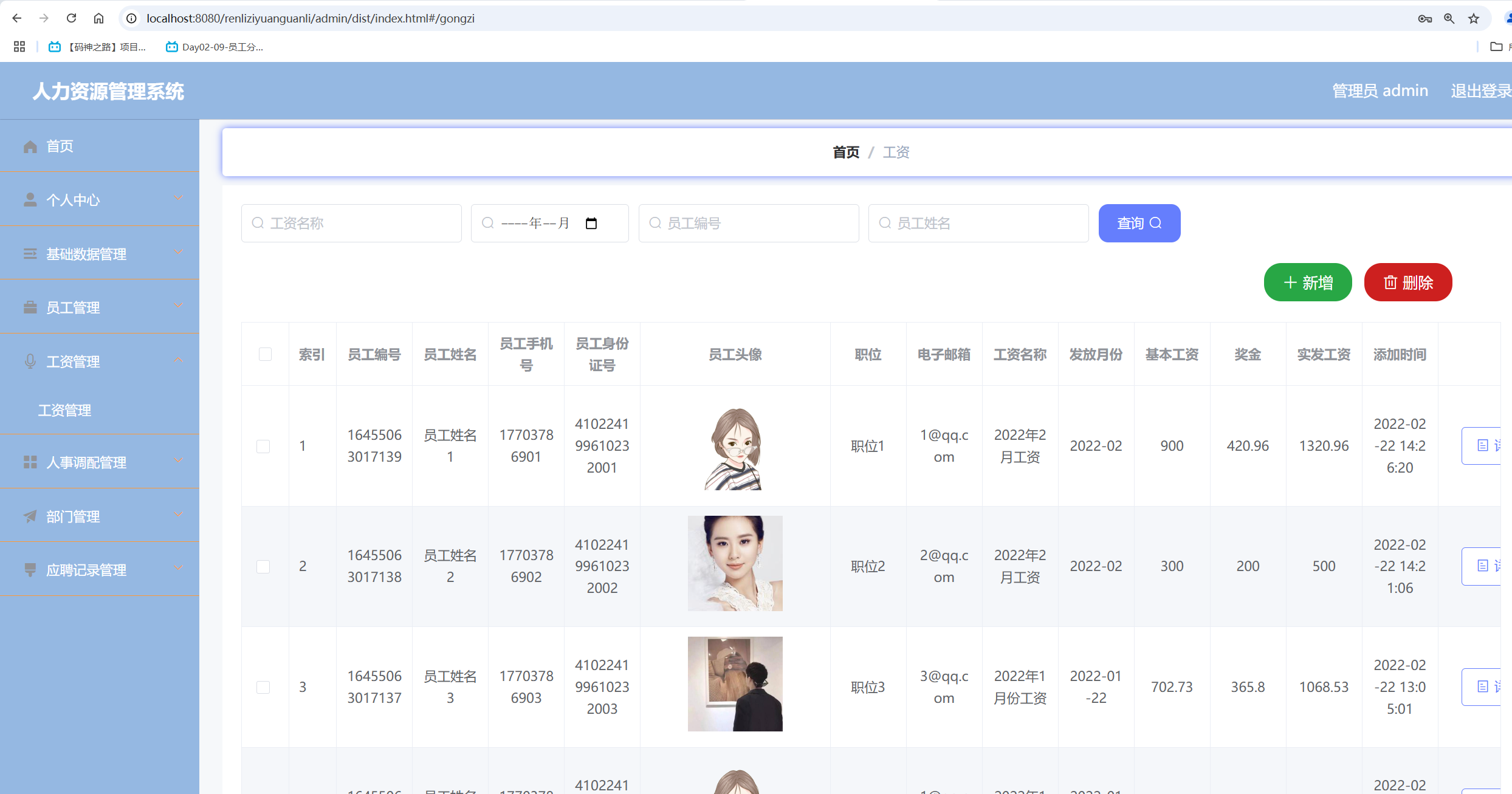The image size is (1512, 794).
Task: Bookmark this page with the star icon
Action: (x=1473, y=18)
